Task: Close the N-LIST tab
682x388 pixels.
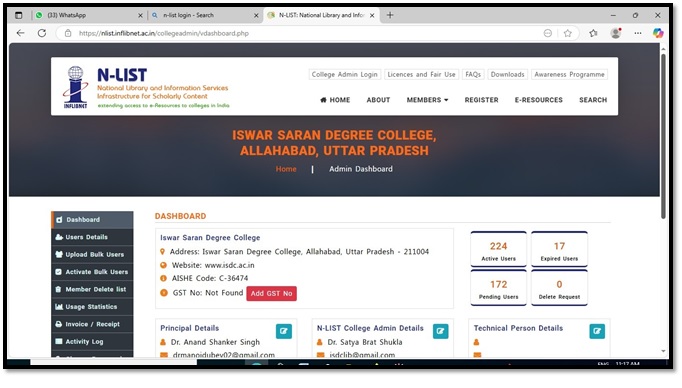Action: click(372, 15)
